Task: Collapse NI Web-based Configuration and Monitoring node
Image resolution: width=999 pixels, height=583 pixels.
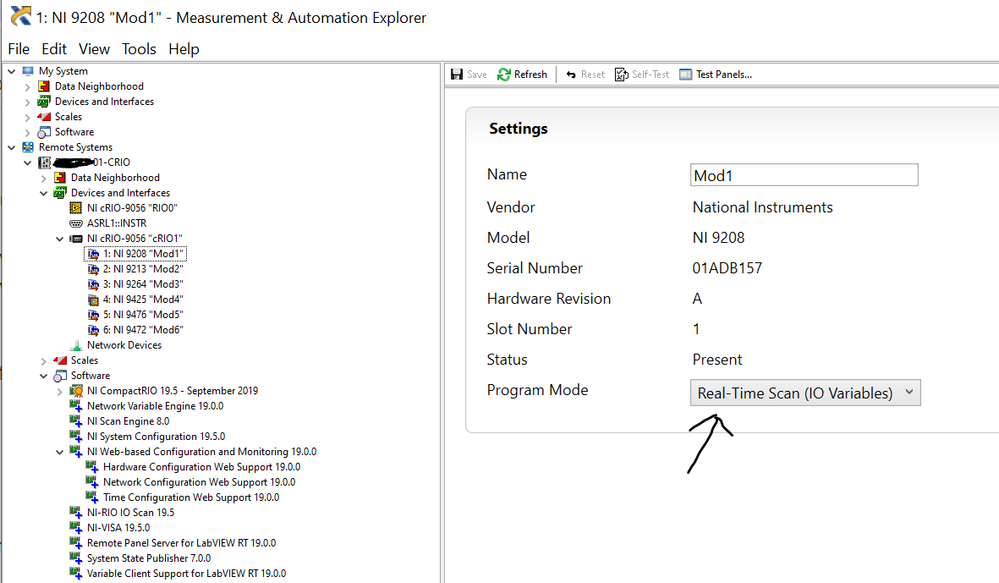Action: (x=59, y=452)
